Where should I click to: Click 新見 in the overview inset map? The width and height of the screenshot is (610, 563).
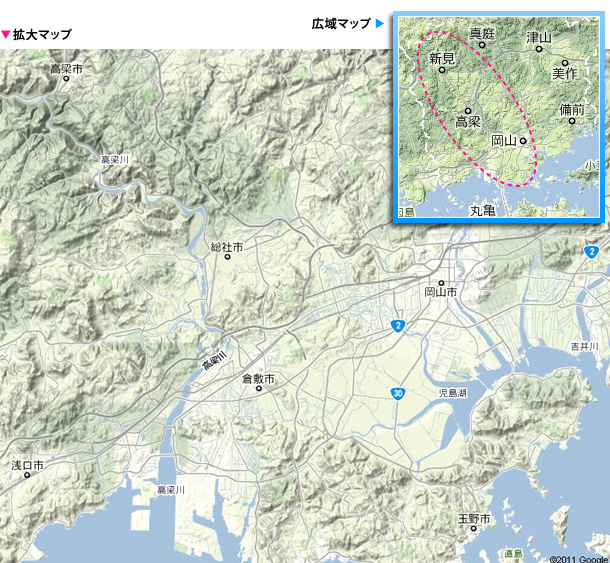442,60
